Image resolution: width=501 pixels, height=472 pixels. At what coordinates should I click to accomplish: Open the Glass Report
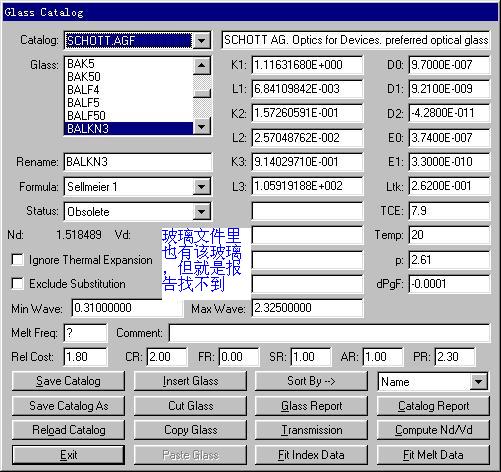[x=311, y=406]
